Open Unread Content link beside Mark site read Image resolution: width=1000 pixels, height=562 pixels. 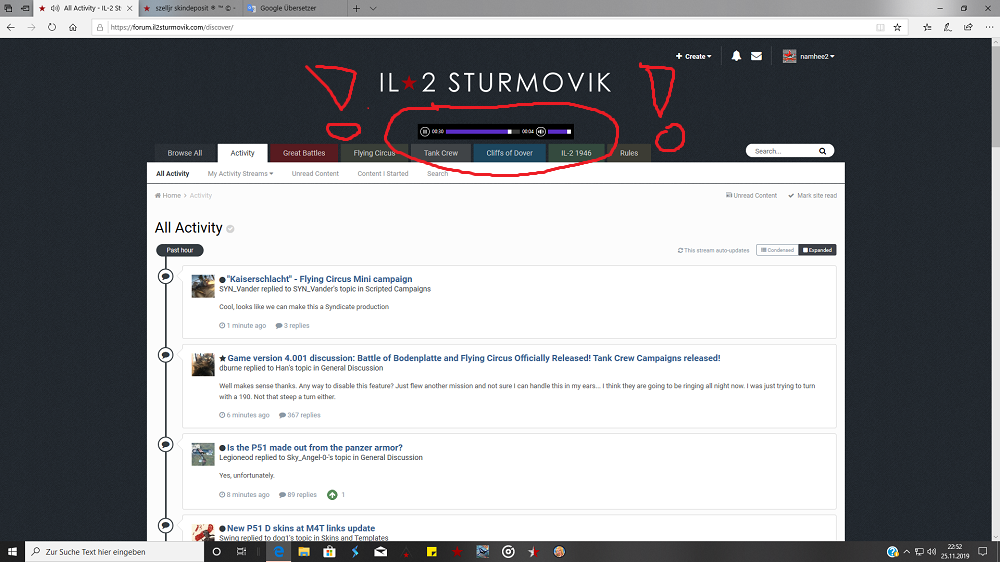[751, 196]
